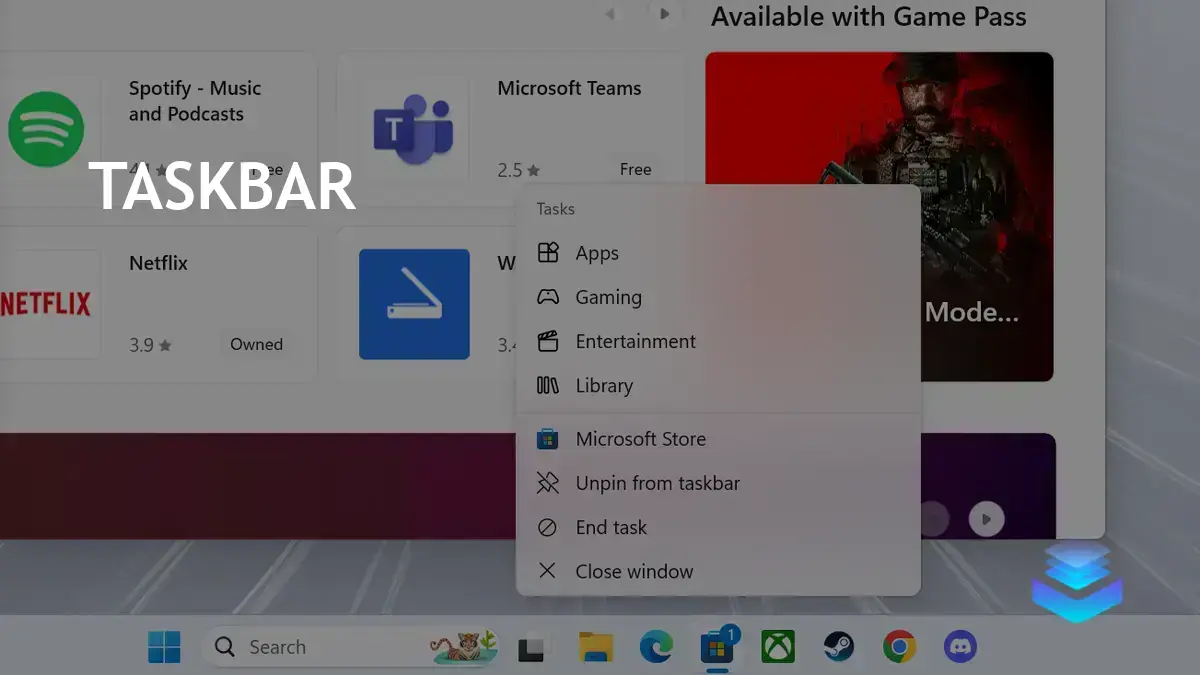Launch Microsoft Store from the context menu

(x=640, y=438)
